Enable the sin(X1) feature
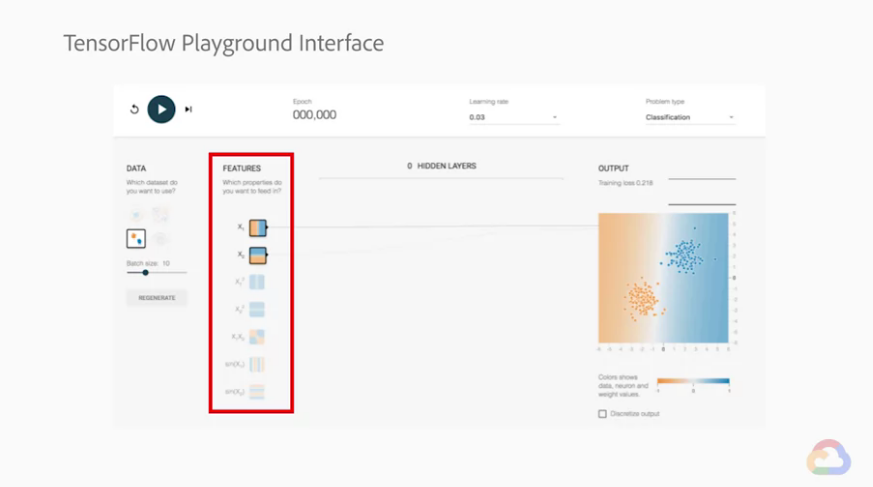This screenshot has height=487, width=873. pyautogui.click(x=257, y=364)
